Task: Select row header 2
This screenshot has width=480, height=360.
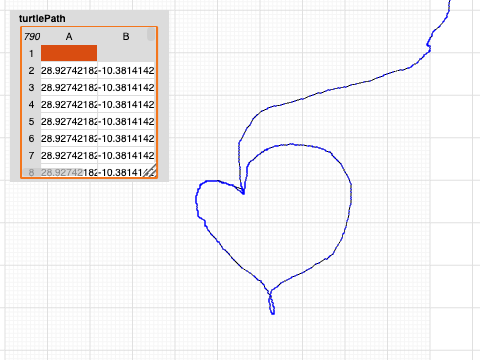Action: 31,70
